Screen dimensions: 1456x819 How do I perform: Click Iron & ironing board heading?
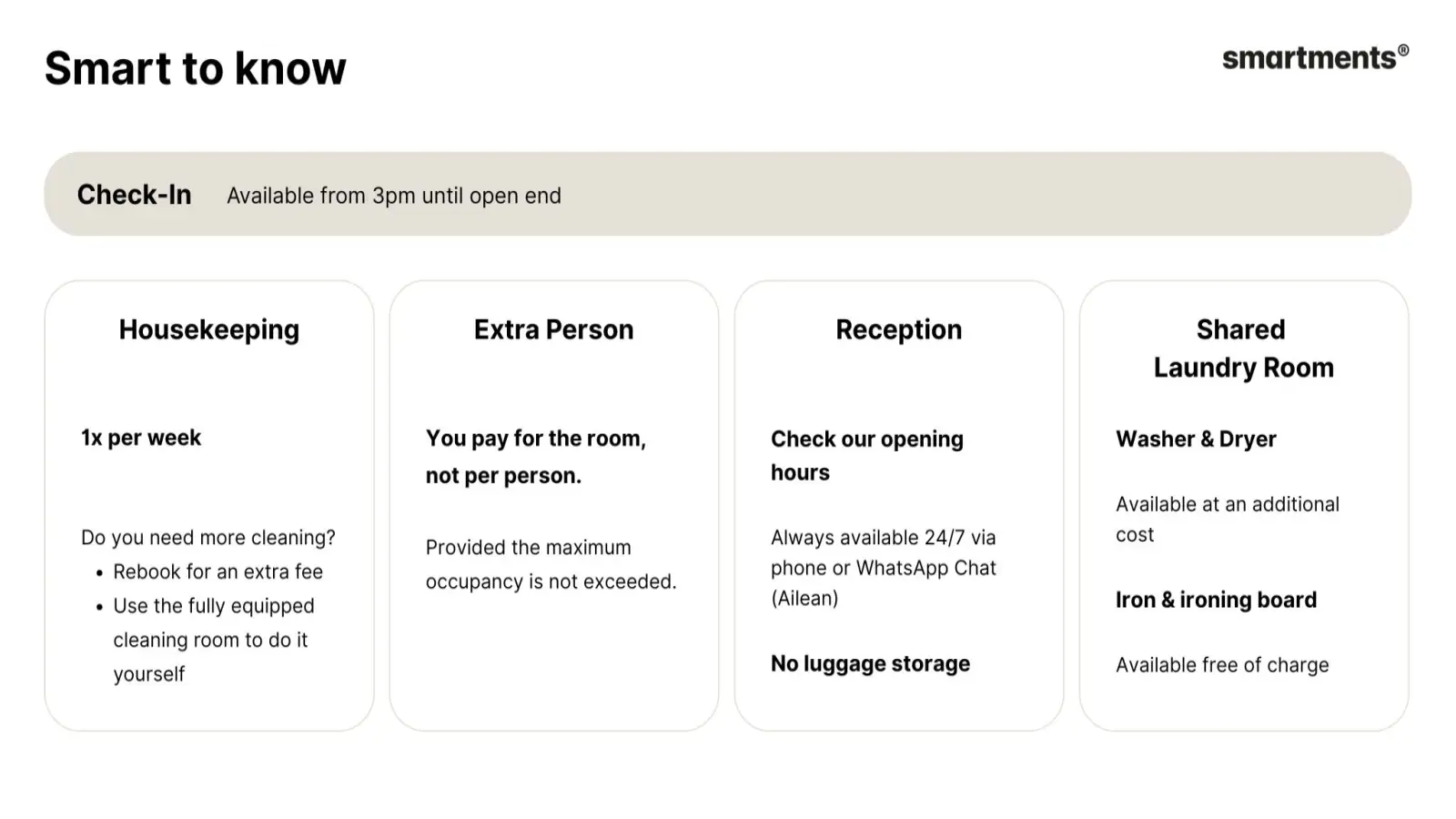[x=1216, y=600]
